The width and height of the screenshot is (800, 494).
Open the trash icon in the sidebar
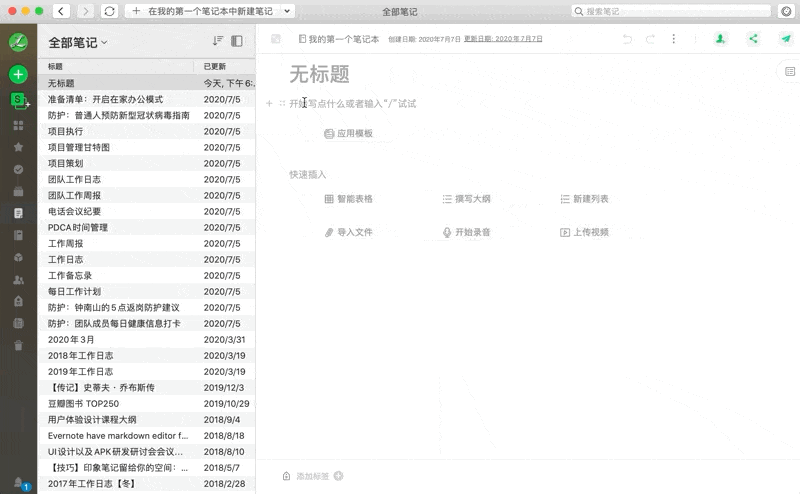(x=18, y=345)
